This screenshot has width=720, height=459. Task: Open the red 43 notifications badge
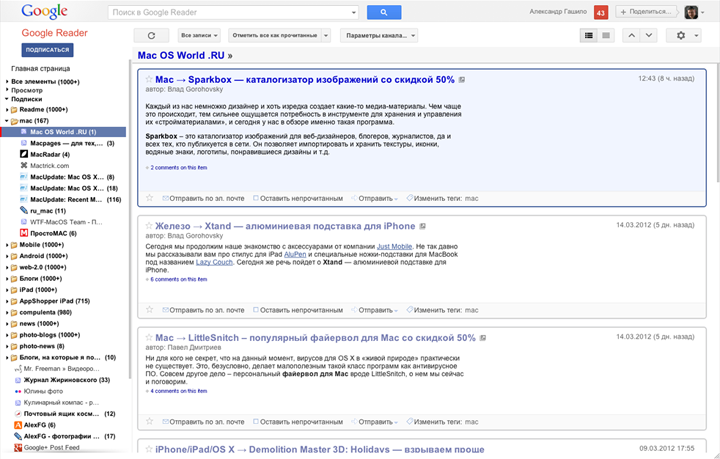point(601,12)
